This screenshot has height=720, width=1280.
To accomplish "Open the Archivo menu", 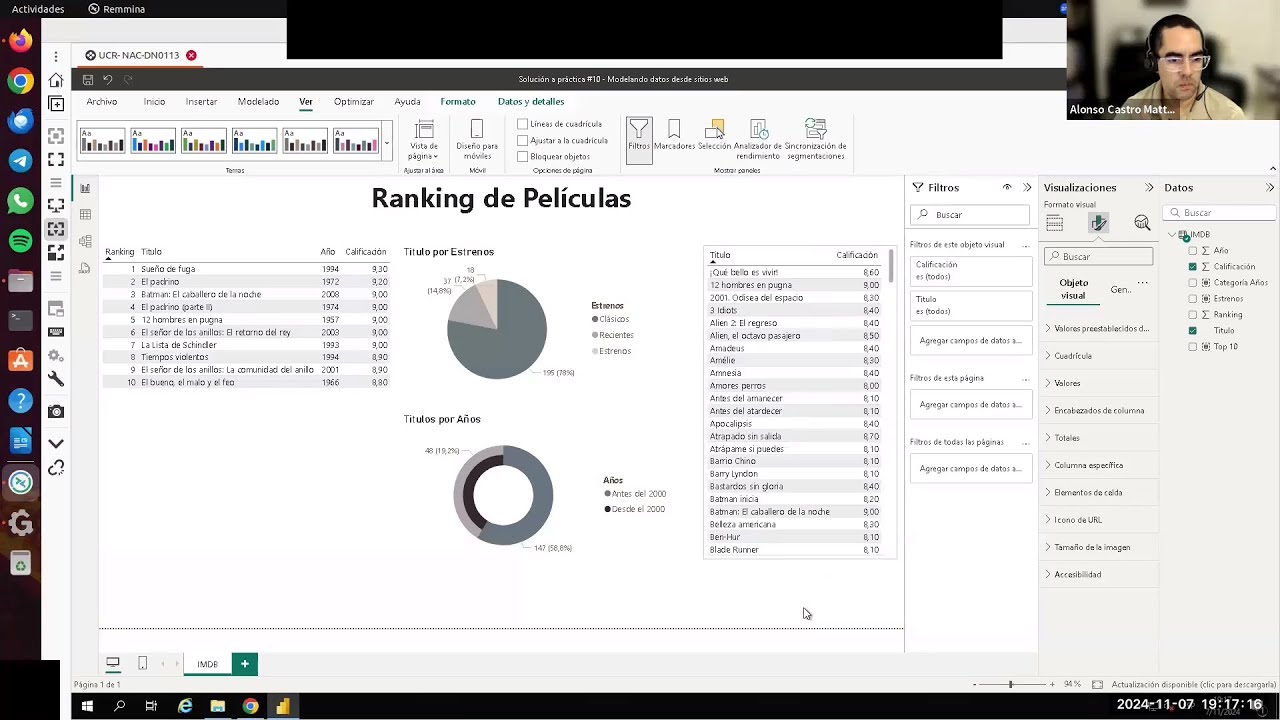I will [101, 101].
